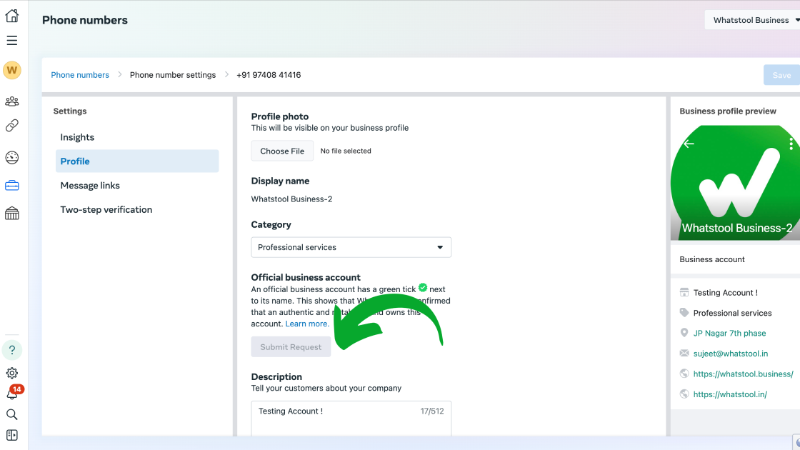Open the gauge dashboard icon in sidebar

click(12, 158)
